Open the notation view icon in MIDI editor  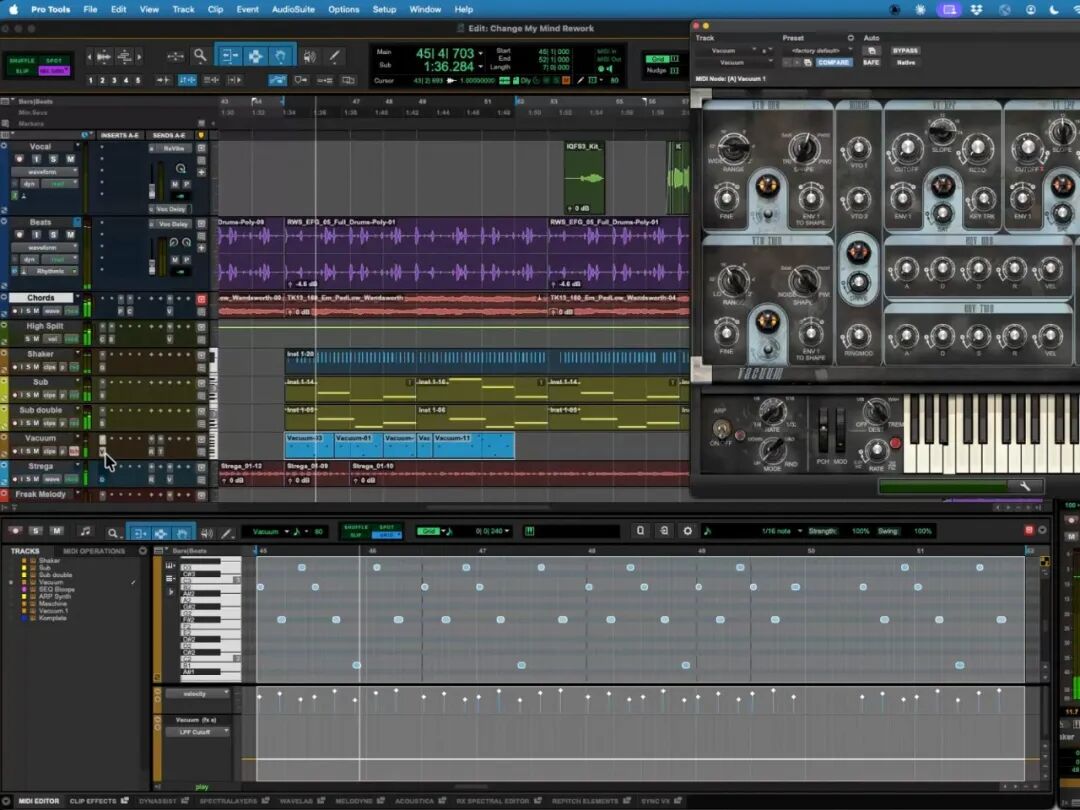(85, 531)
